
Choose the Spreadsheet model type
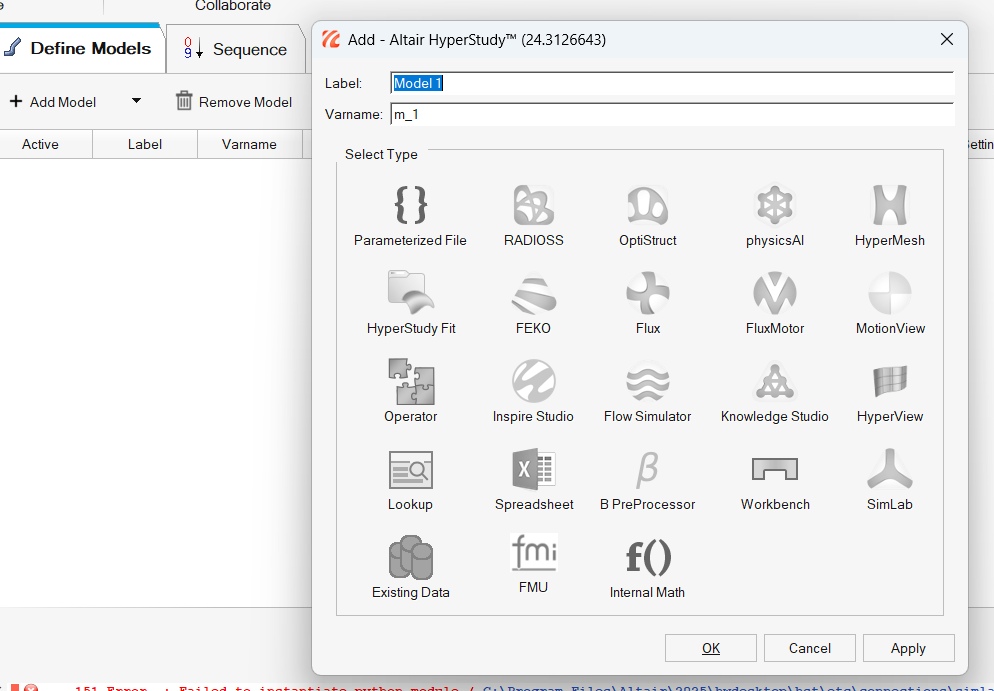(x=534, y=480)
